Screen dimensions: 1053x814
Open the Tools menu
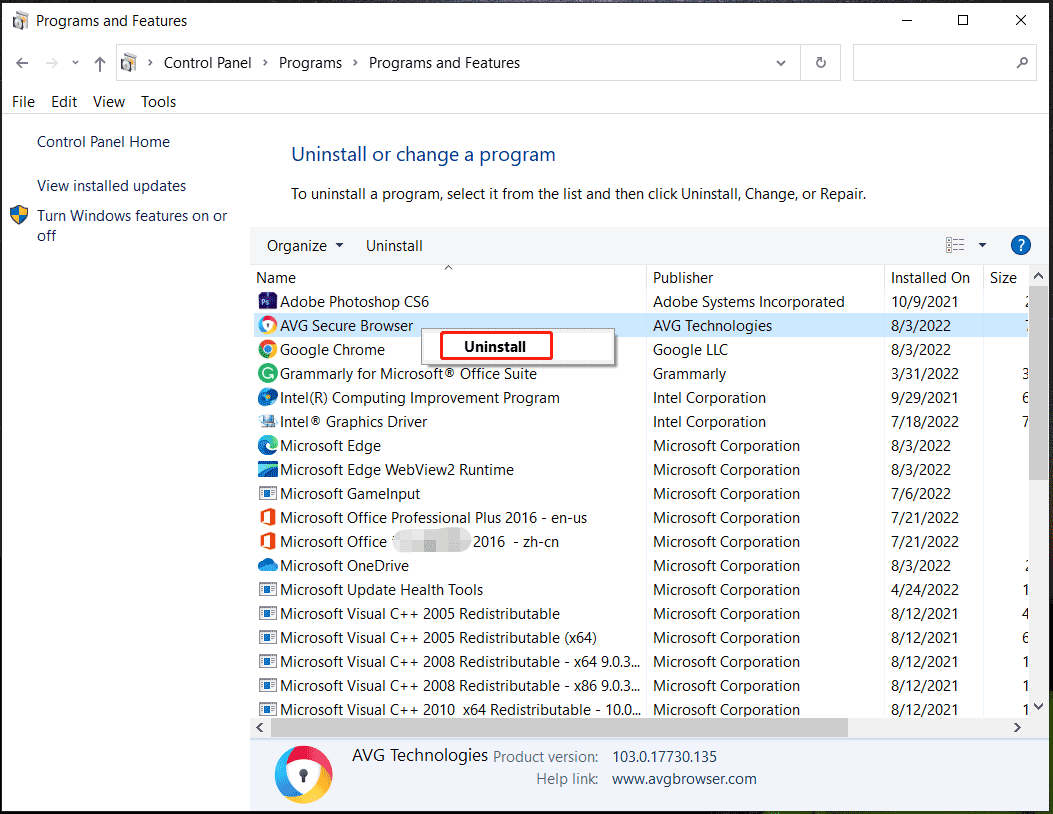pos(158,101)
